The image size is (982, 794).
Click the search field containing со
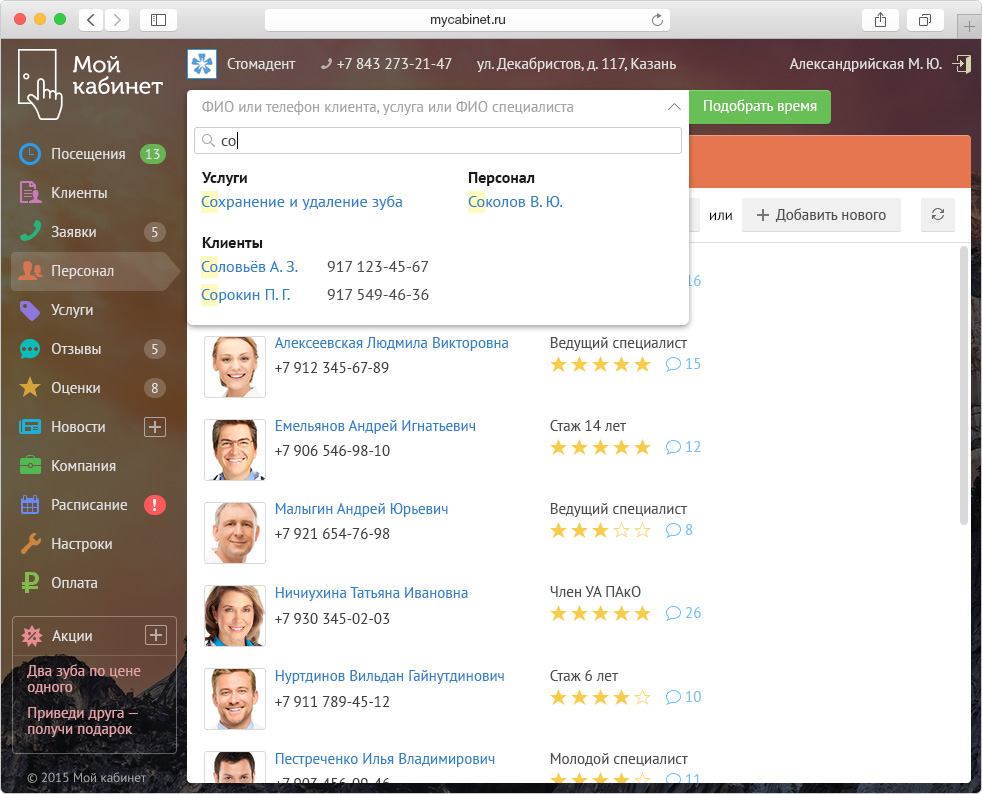438,140
